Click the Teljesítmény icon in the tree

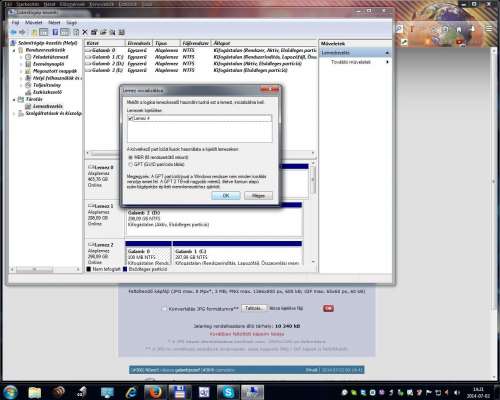tap(28, 85)
